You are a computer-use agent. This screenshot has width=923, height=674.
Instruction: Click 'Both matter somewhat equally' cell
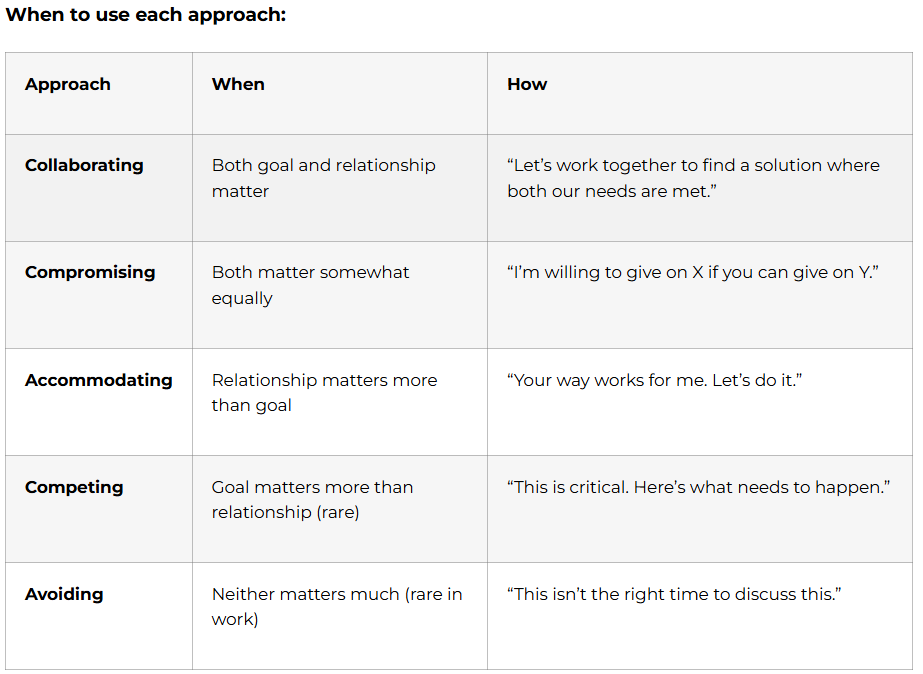pyautogui.click(x=310, y=284)
